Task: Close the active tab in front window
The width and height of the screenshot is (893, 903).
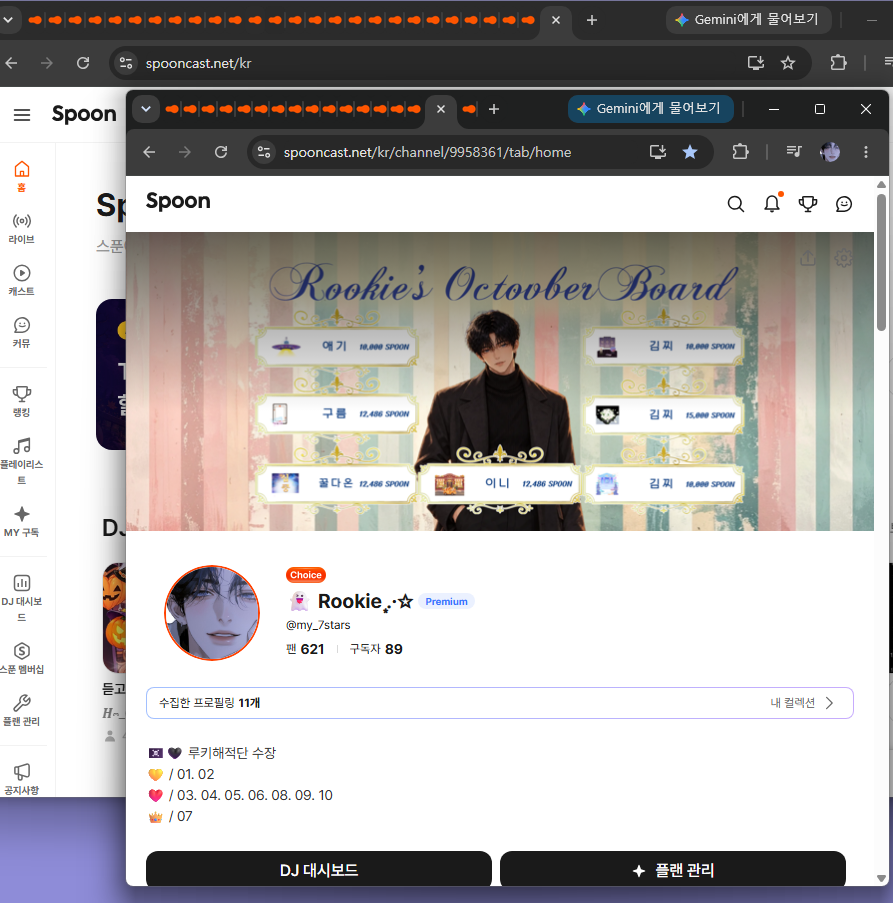Action: (x=440, y=109)
